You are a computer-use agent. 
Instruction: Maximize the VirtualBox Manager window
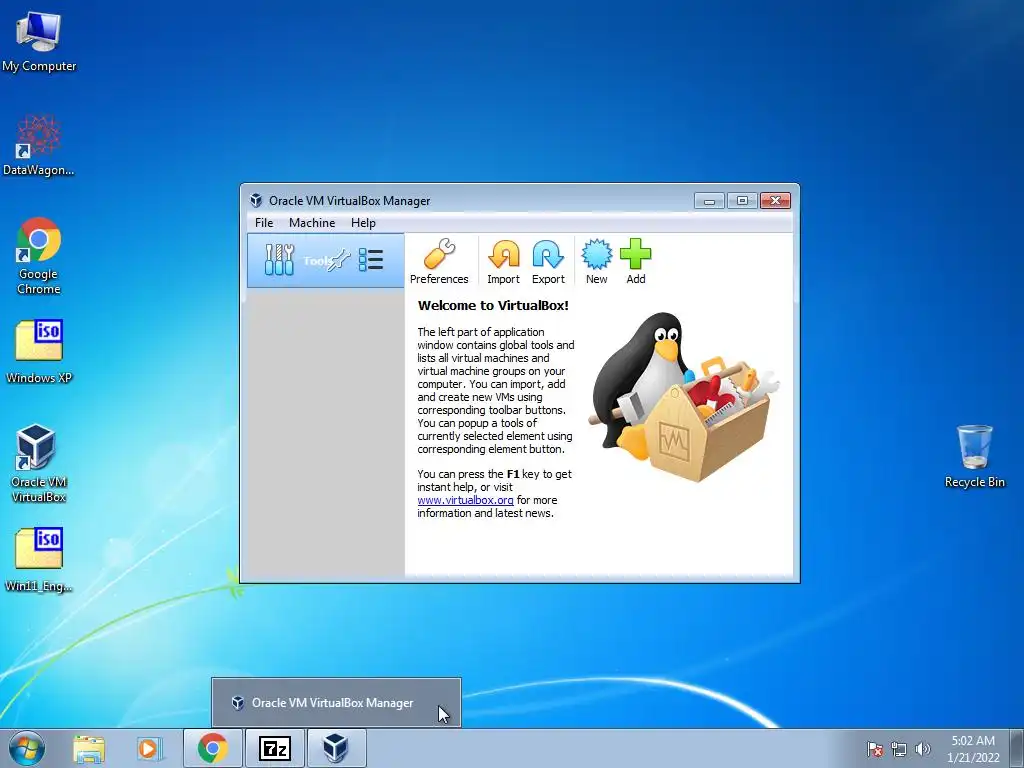pos(742,200)
